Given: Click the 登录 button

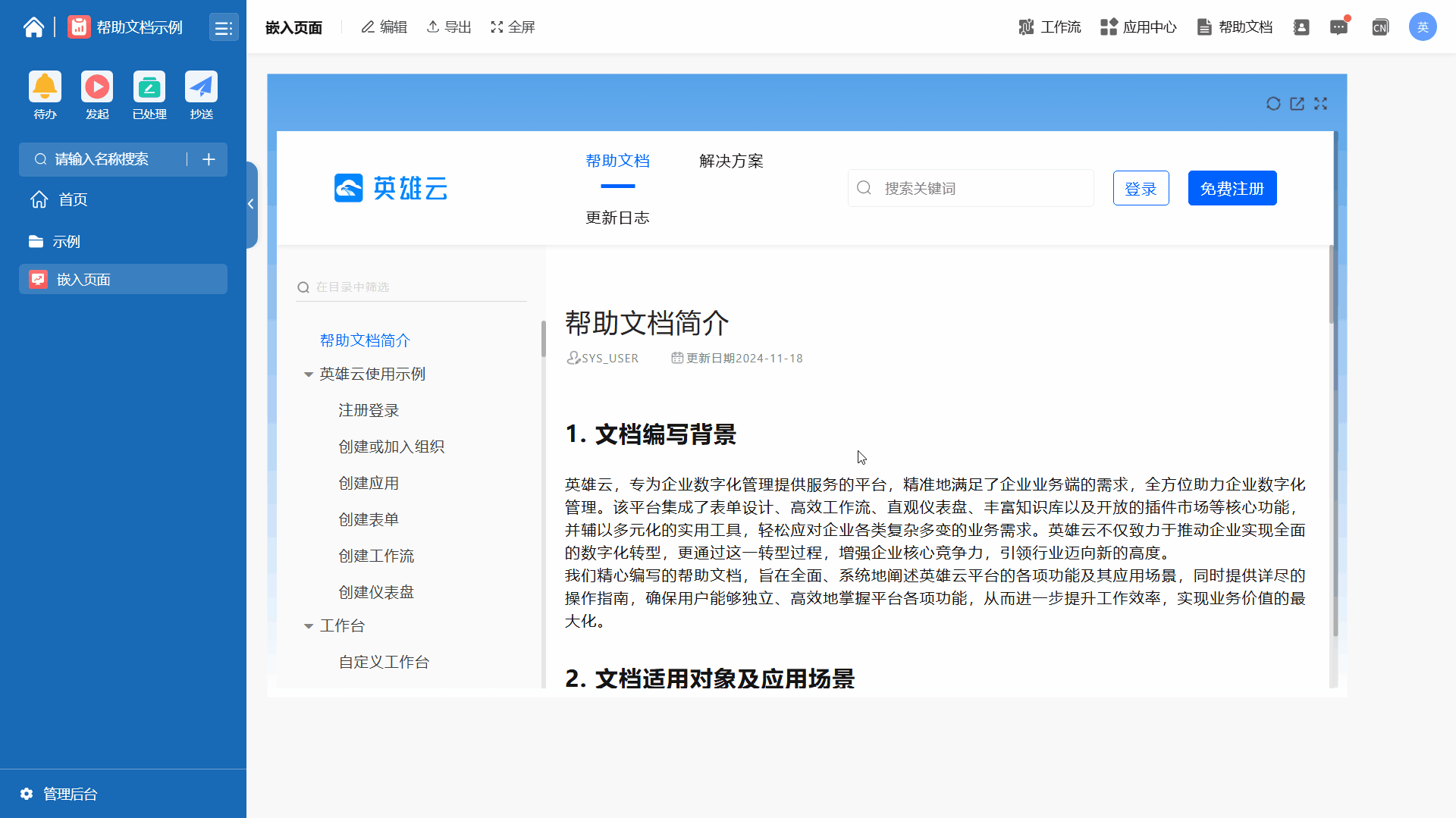Looking at the screenshot, I should [x=1141, y=188].
